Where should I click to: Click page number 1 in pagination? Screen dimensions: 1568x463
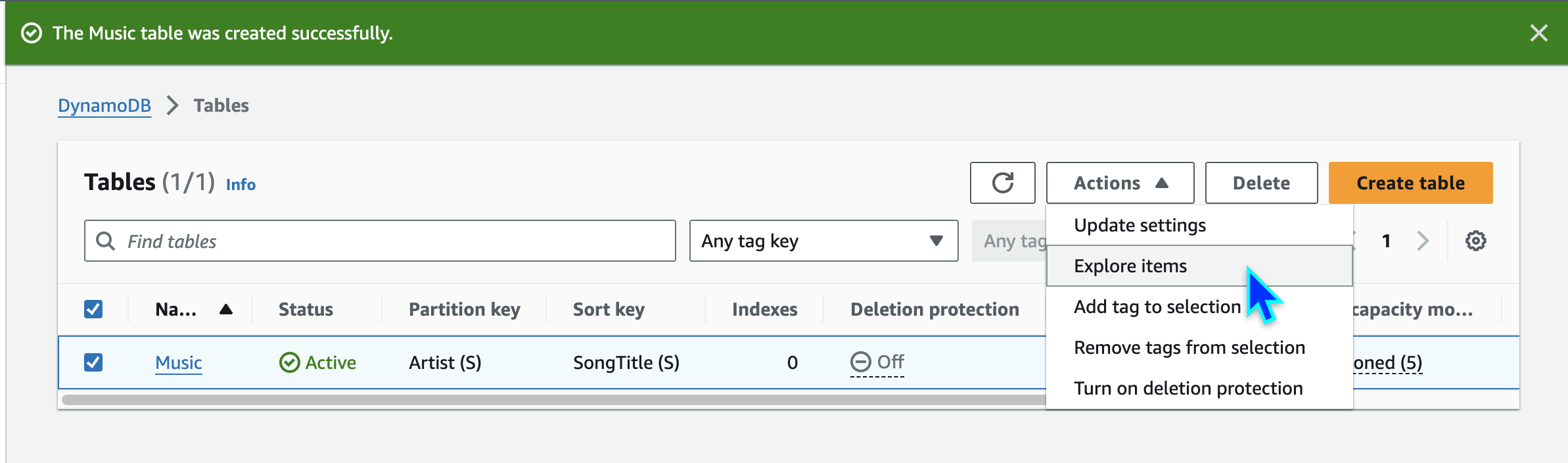coord(1386,241)
